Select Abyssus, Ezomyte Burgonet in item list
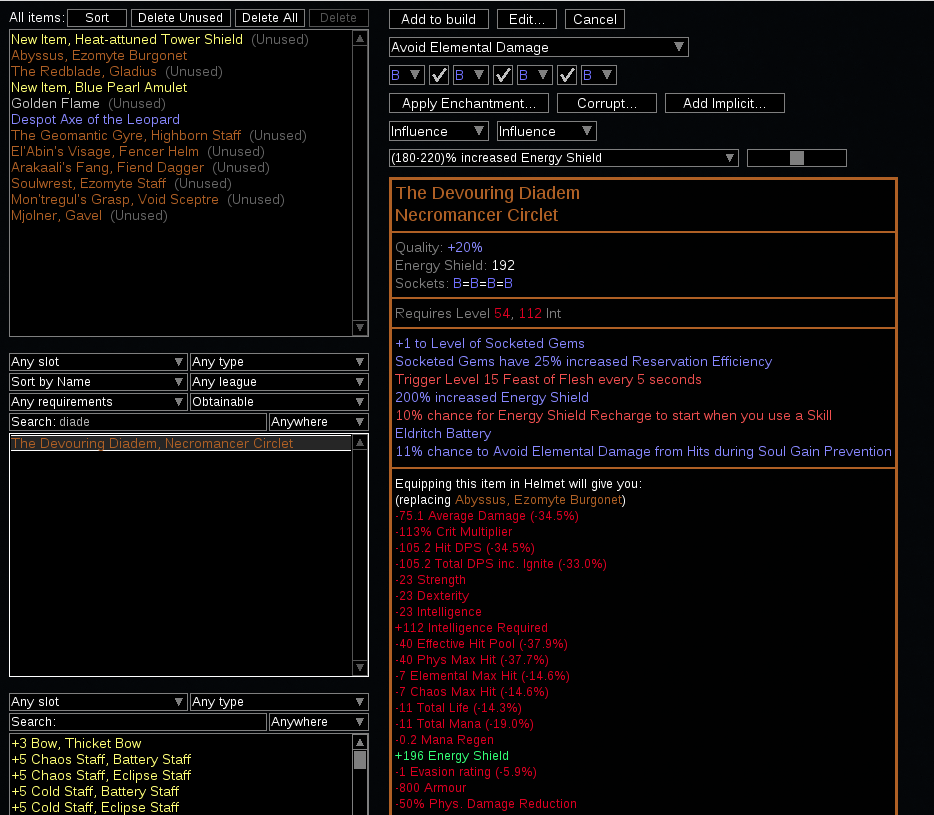 pos(181,55)
